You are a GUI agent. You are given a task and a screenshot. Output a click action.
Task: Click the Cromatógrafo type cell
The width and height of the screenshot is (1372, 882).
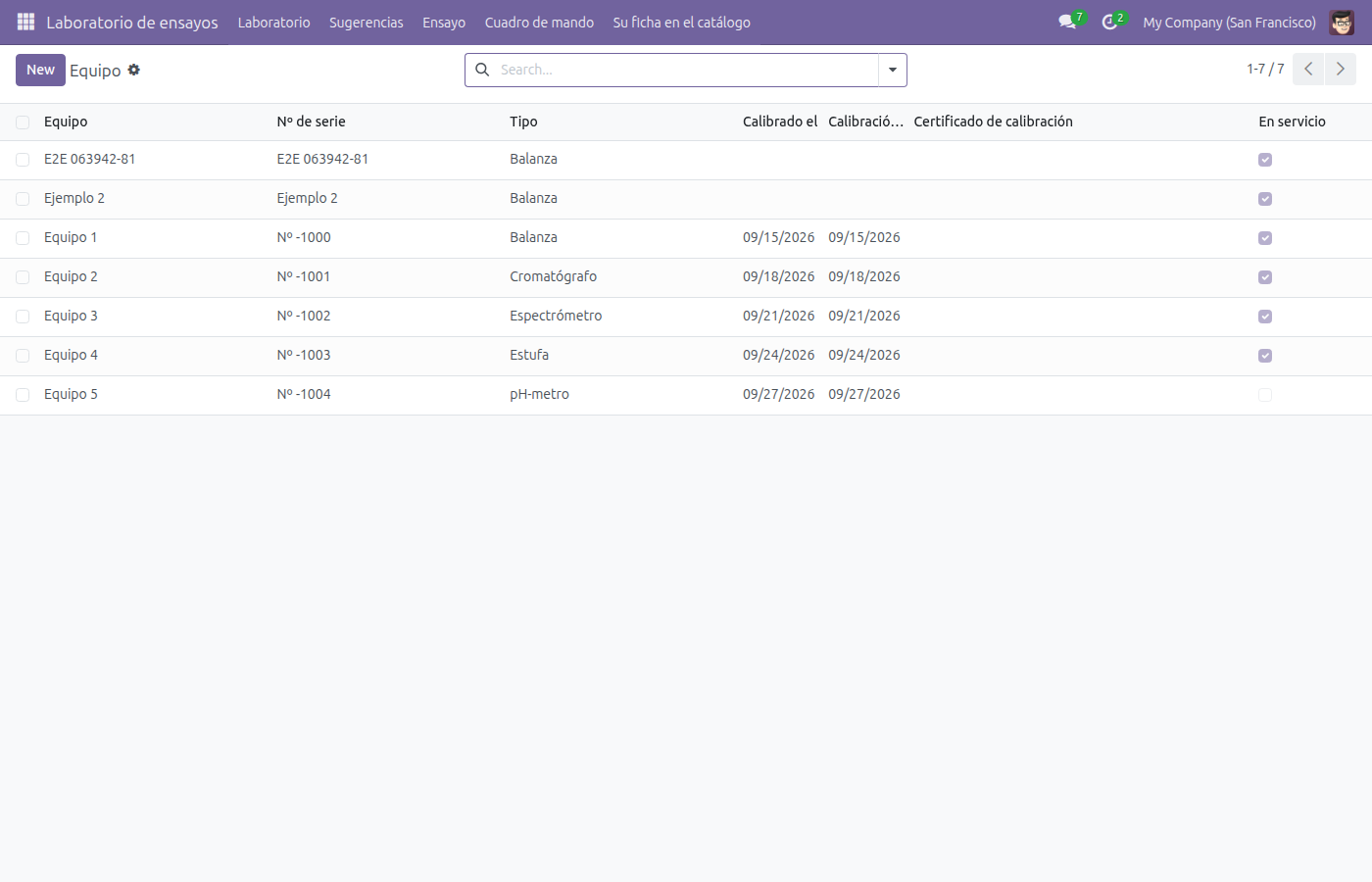553,276
